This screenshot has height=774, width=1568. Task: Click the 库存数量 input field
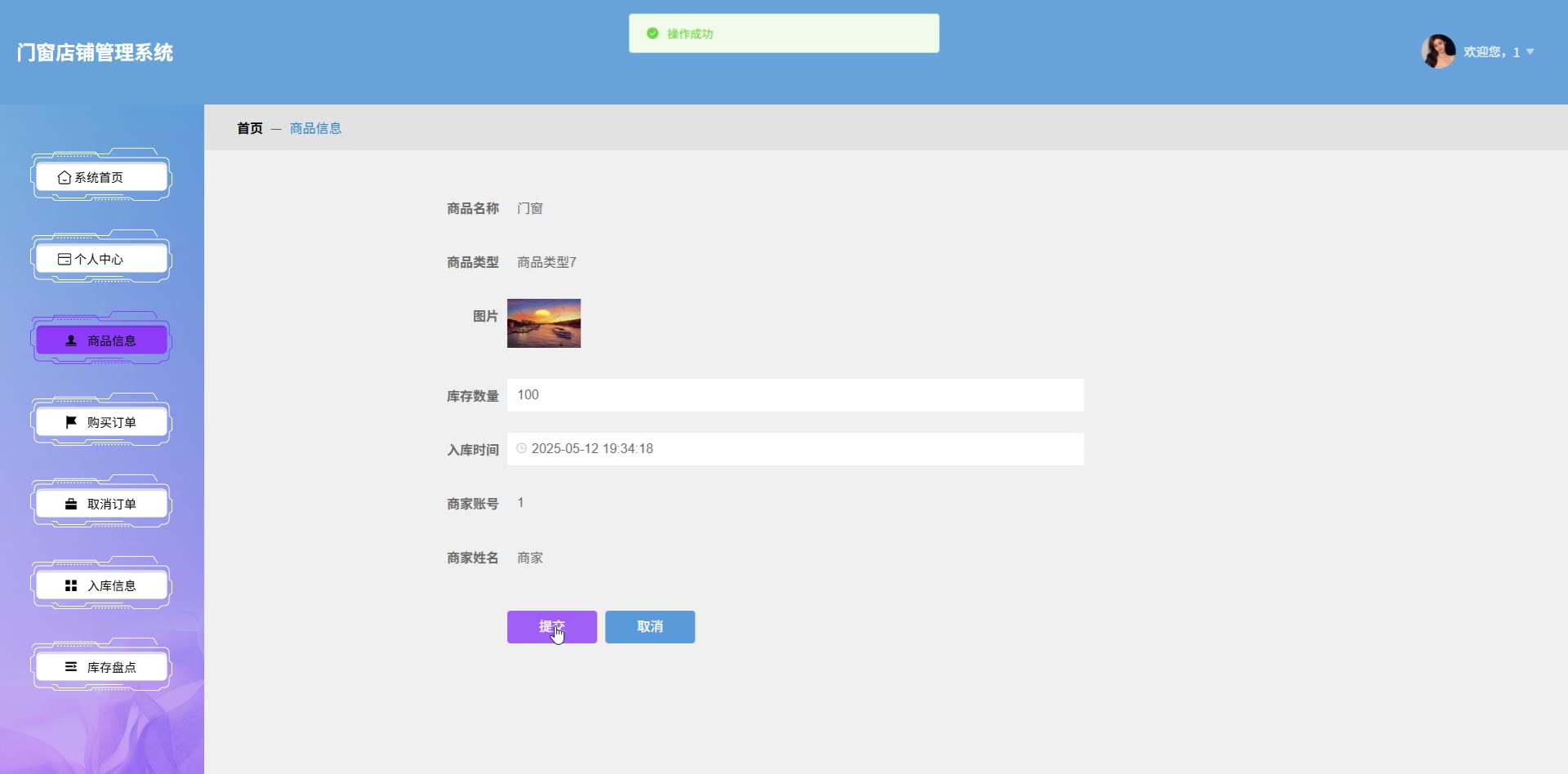(x=795, y=395)
